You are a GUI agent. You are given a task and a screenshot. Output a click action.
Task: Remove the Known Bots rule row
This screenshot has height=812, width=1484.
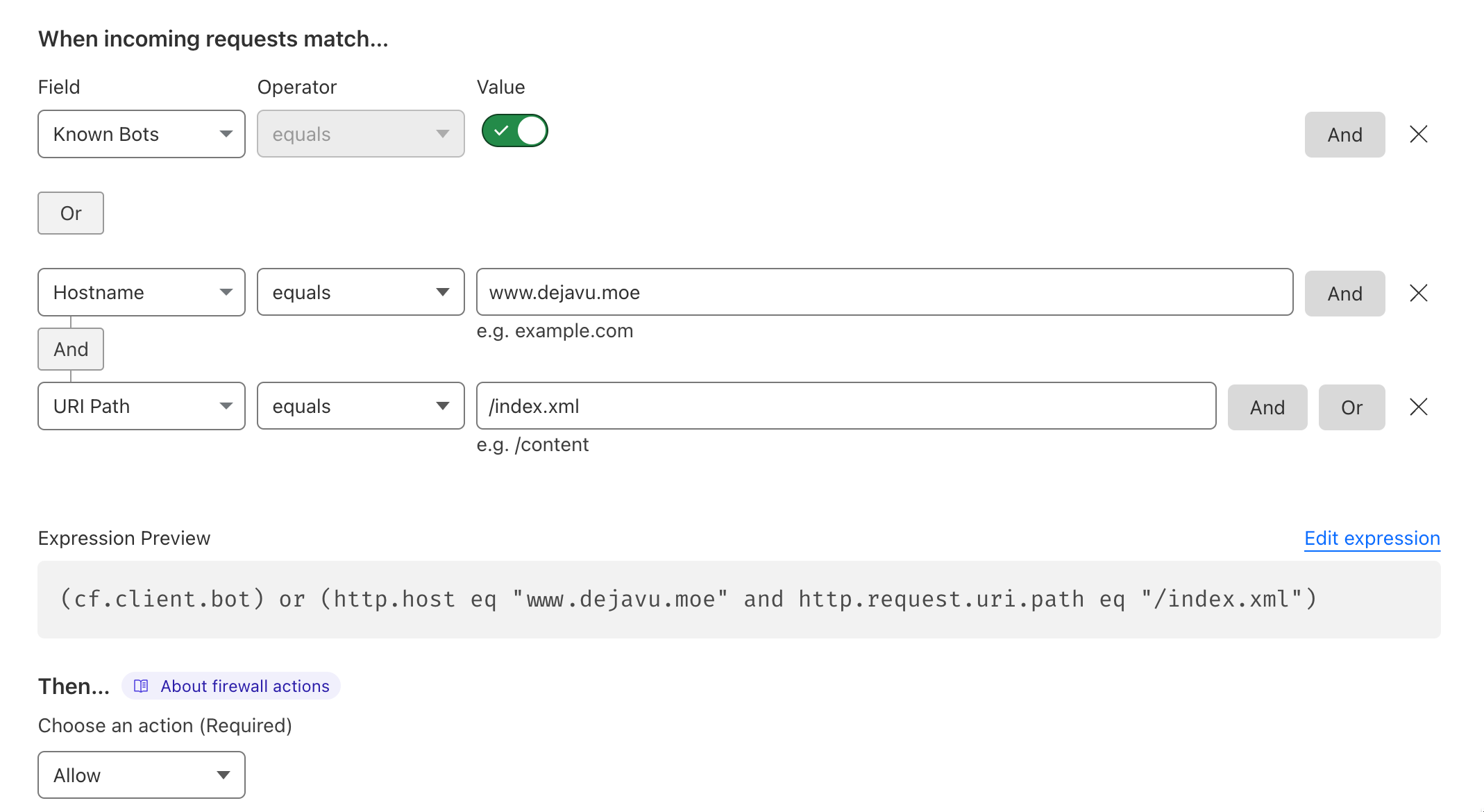point(1418,134)
